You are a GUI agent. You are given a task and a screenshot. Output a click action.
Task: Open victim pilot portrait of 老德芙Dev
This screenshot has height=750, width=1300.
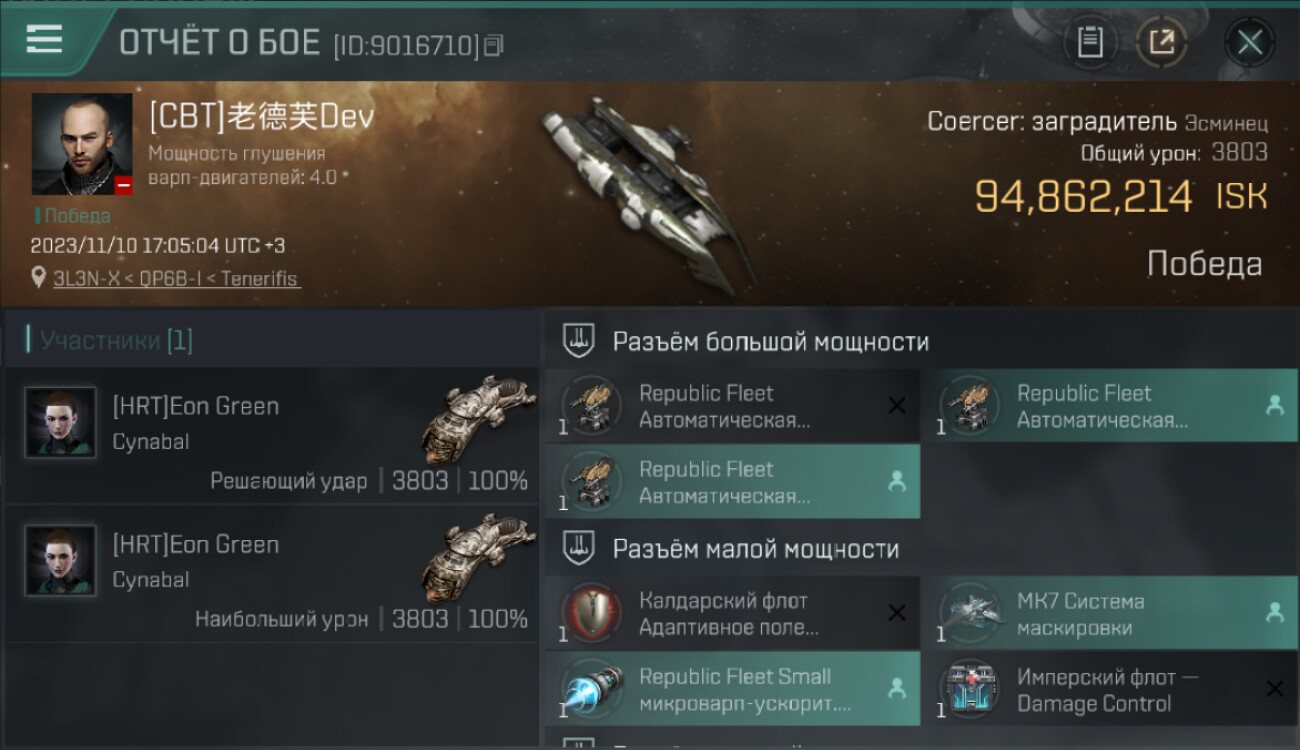tap(82, 144)
